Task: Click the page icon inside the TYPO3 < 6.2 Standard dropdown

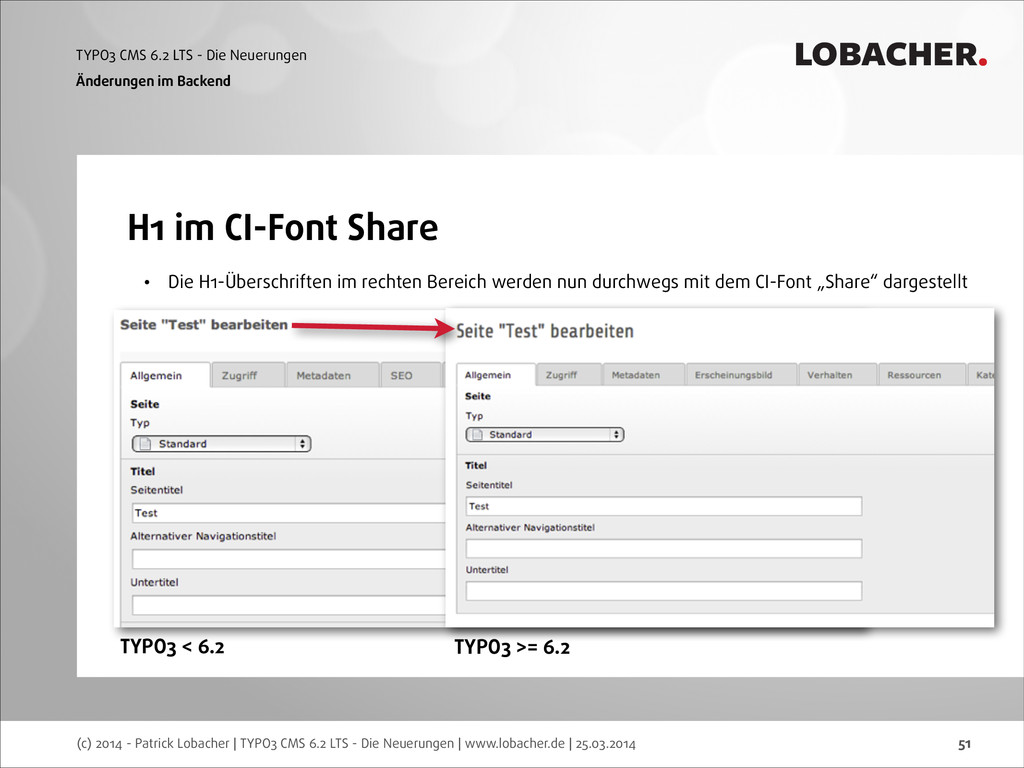Action: tap(145, 444)
